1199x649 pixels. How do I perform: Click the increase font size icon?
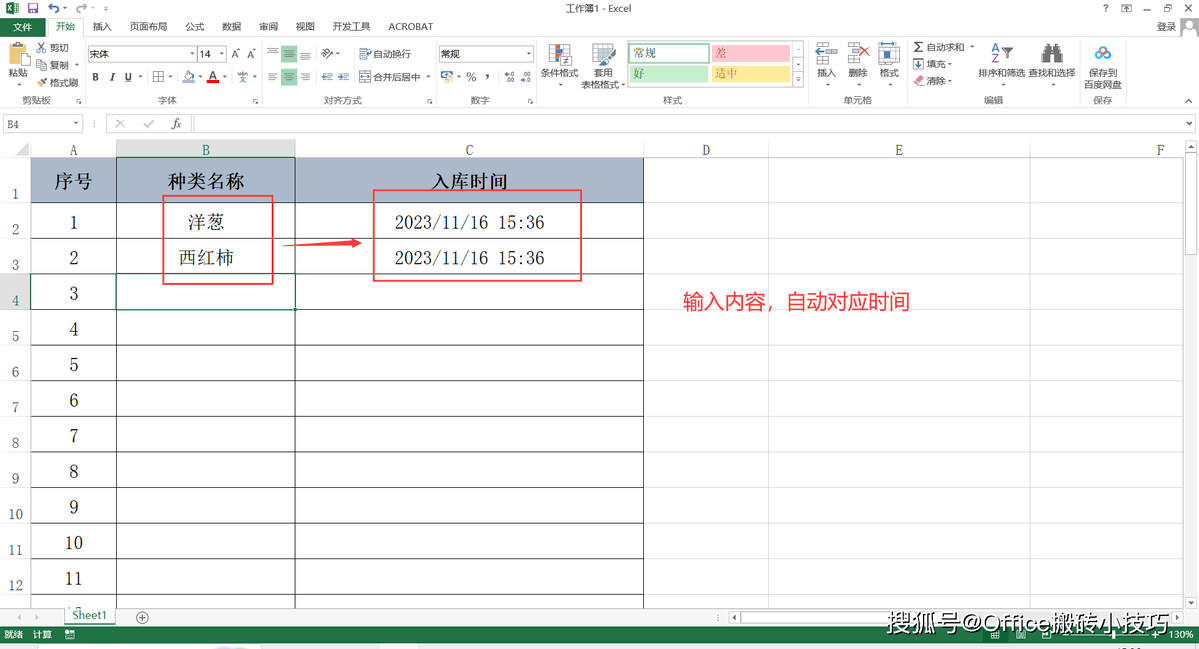point(236,54)
